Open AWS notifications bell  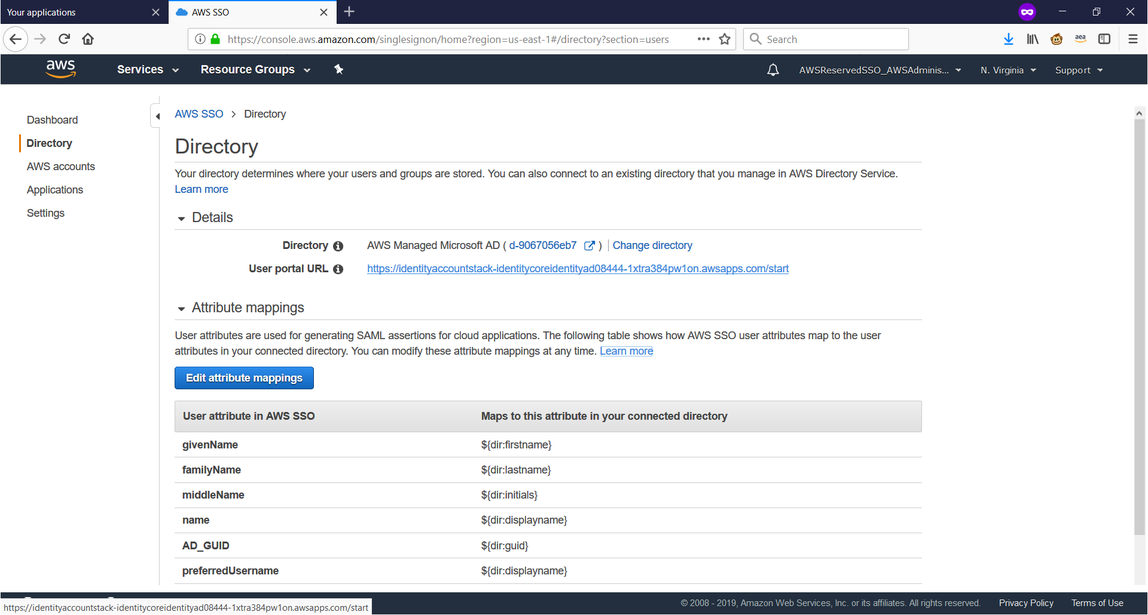tap(772, 70)
